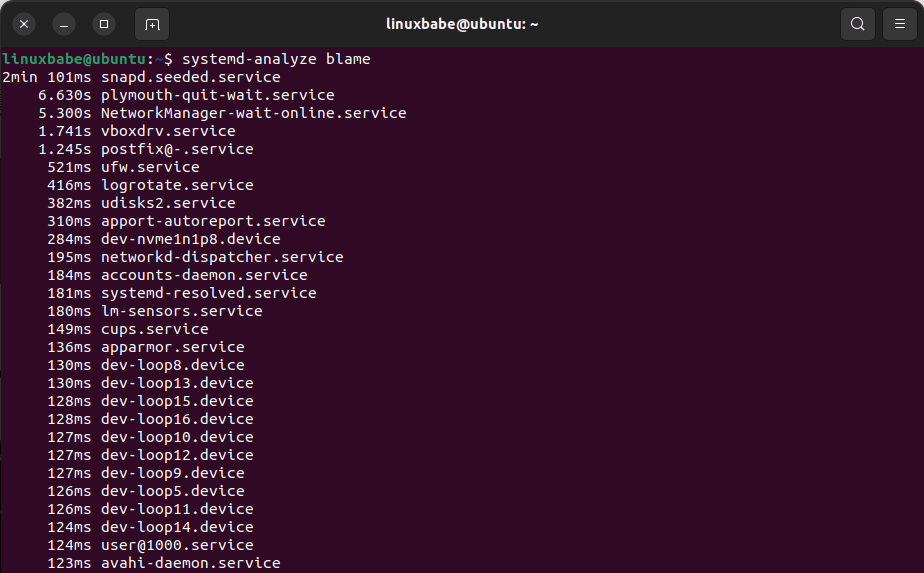Click the postfix@-.service entry
The image size is (924, 573).
point(177,149)
